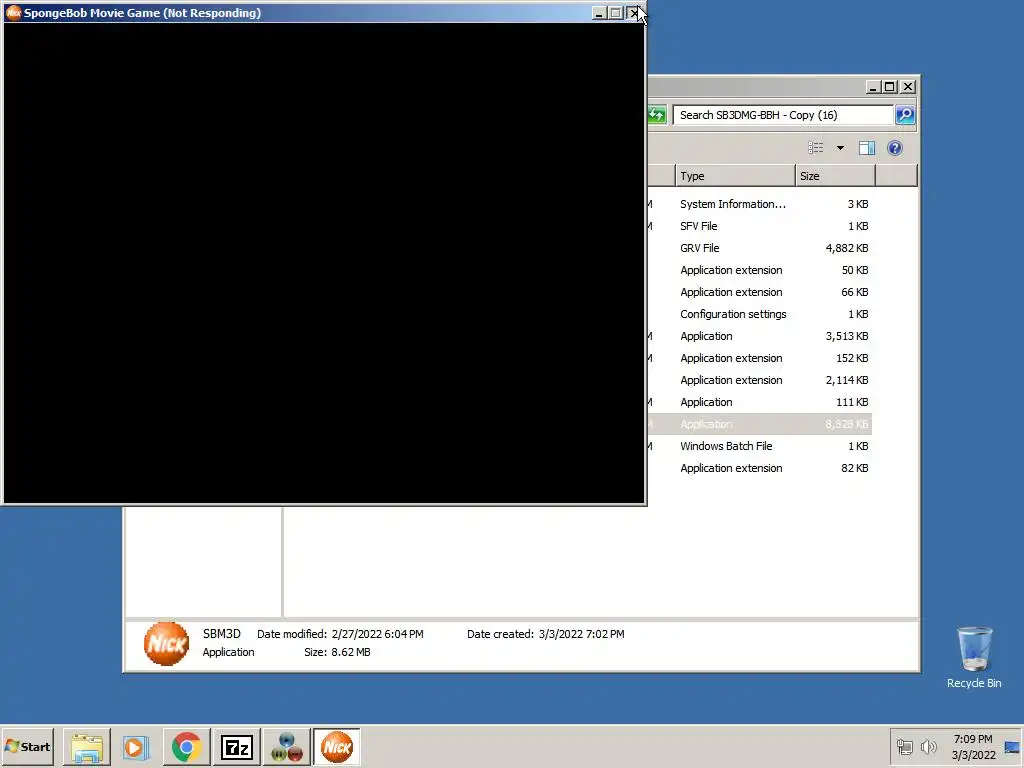Click the colored-balls media app taskbar icon
1024x768 pixels.
(x=287, y=746)
